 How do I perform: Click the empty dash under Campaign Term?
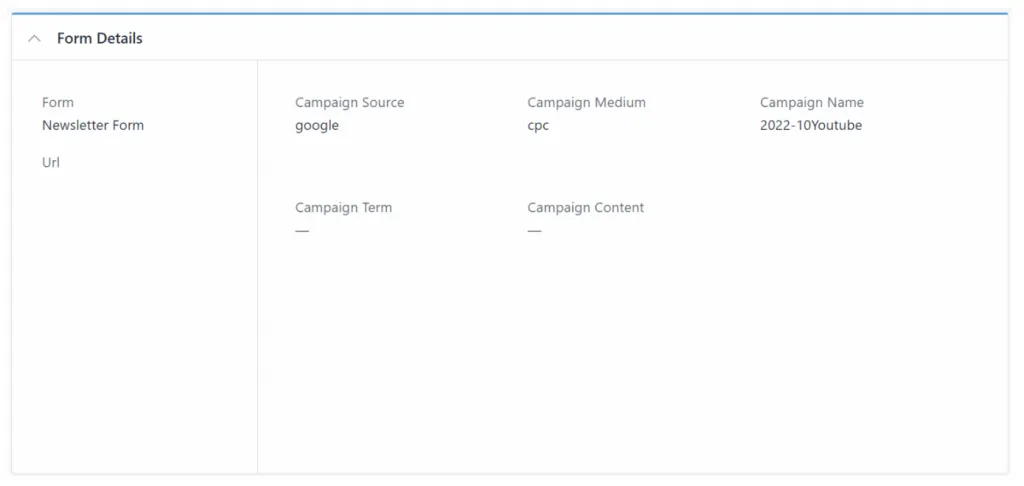pyautogui.click(x=302, y=231)
